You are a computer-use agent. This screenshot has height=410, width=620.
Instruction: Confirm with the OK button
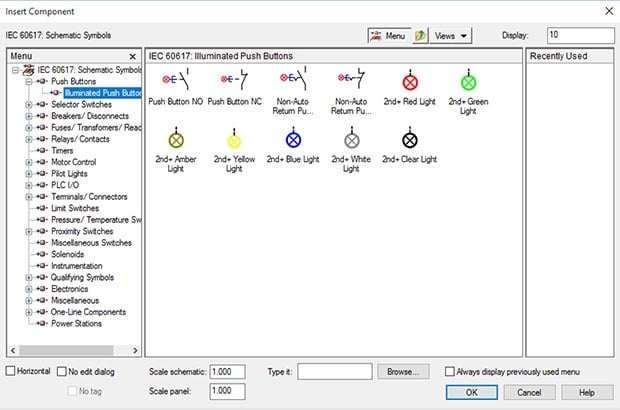[472, 393]
